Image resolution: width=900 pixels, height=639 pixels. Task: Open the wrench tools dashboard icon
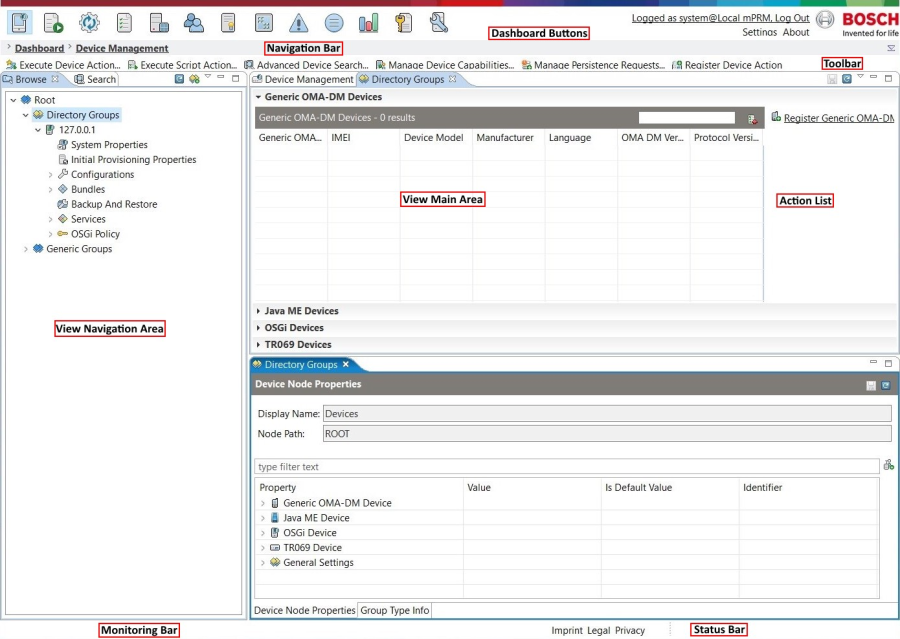(x=439, y=23)
